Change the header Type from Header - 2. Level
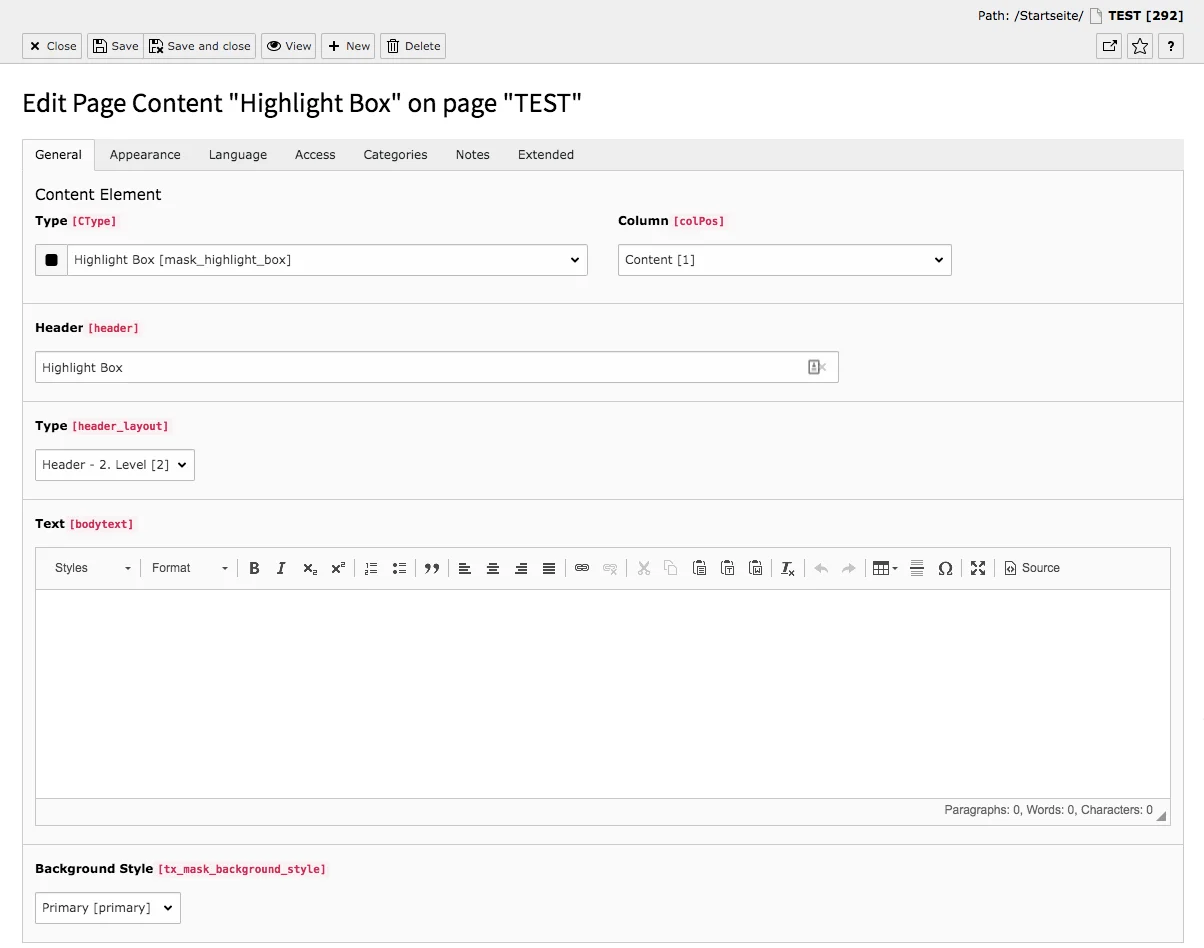The image size is (1204, 948). coord(113,464)
